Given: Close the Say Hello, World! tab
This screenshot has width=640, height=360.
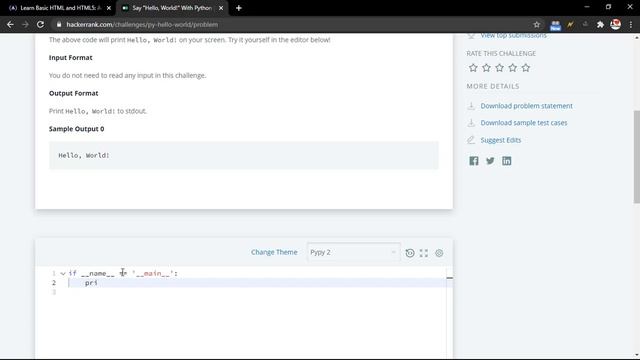Looking at the screenshot, I should coord(221,8).
